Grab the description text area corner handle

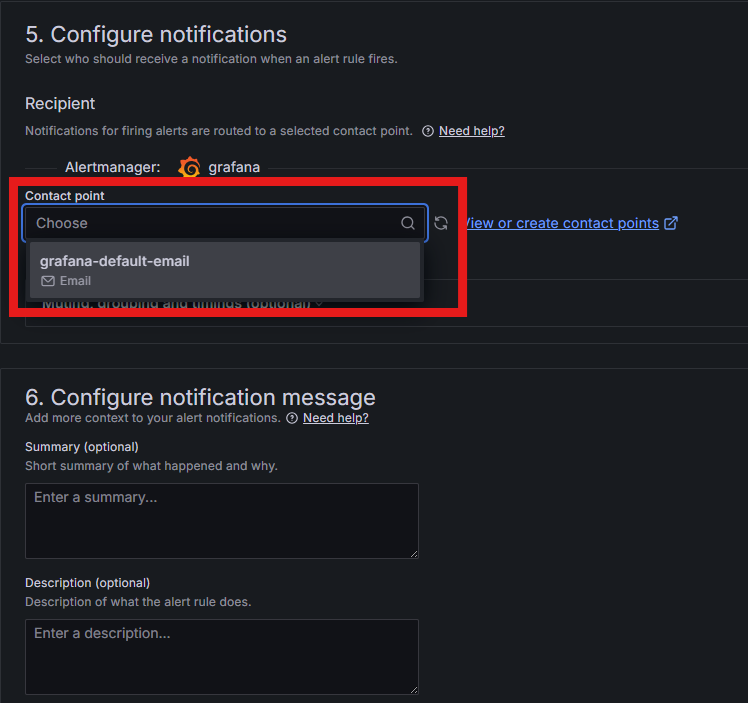click(414, 690)
